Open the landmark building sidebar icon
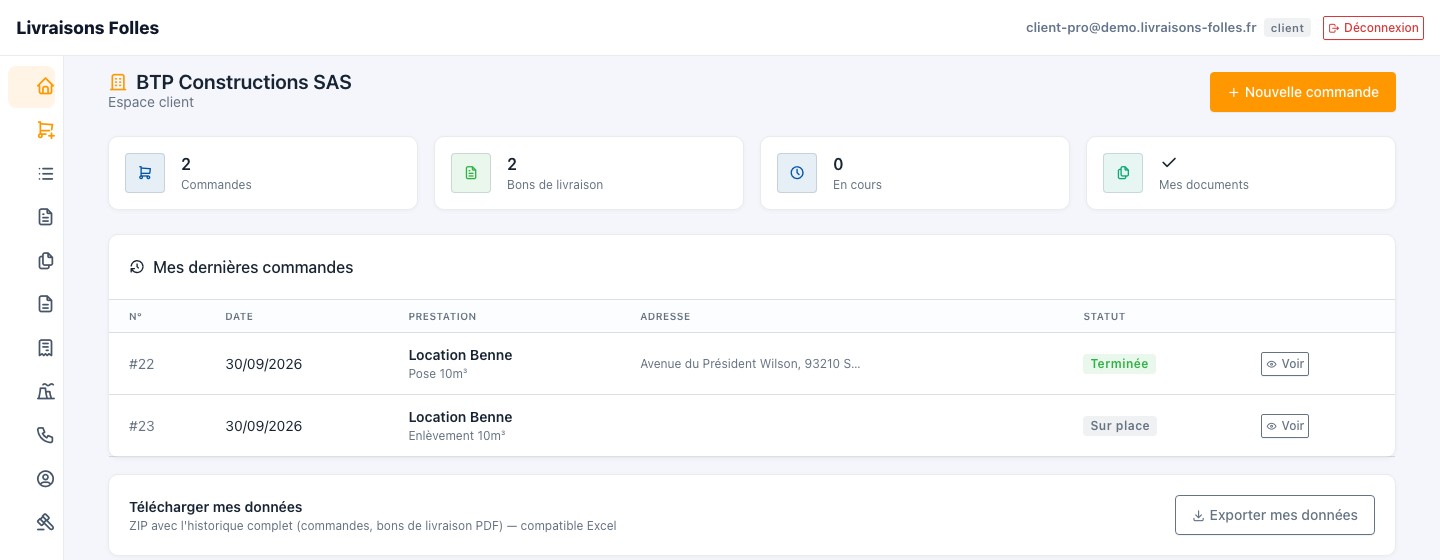 45,391
